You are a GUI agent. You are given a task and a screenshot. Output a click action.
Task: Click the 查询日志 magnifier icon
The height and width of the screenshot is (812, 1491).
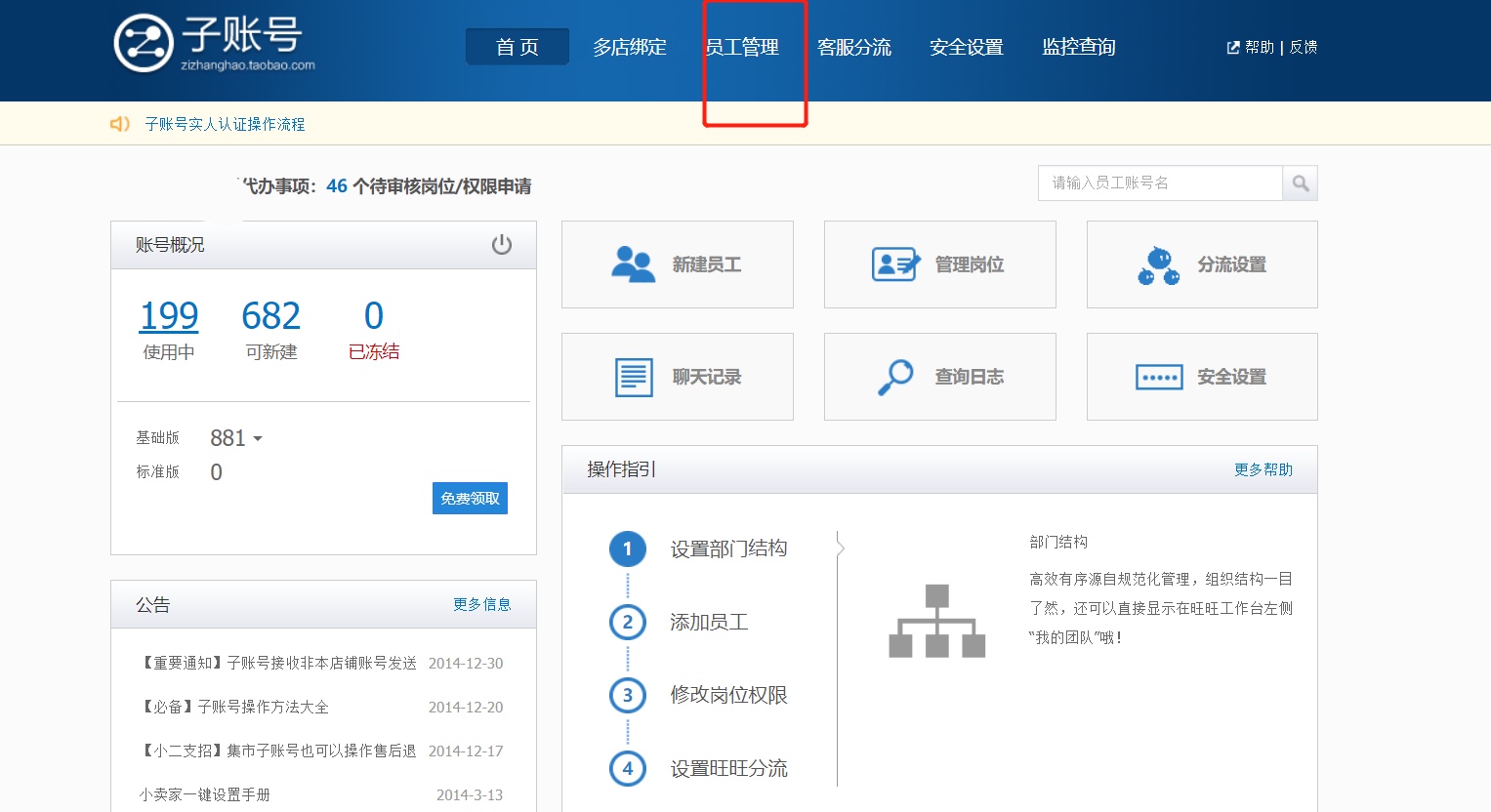point(895,378)
